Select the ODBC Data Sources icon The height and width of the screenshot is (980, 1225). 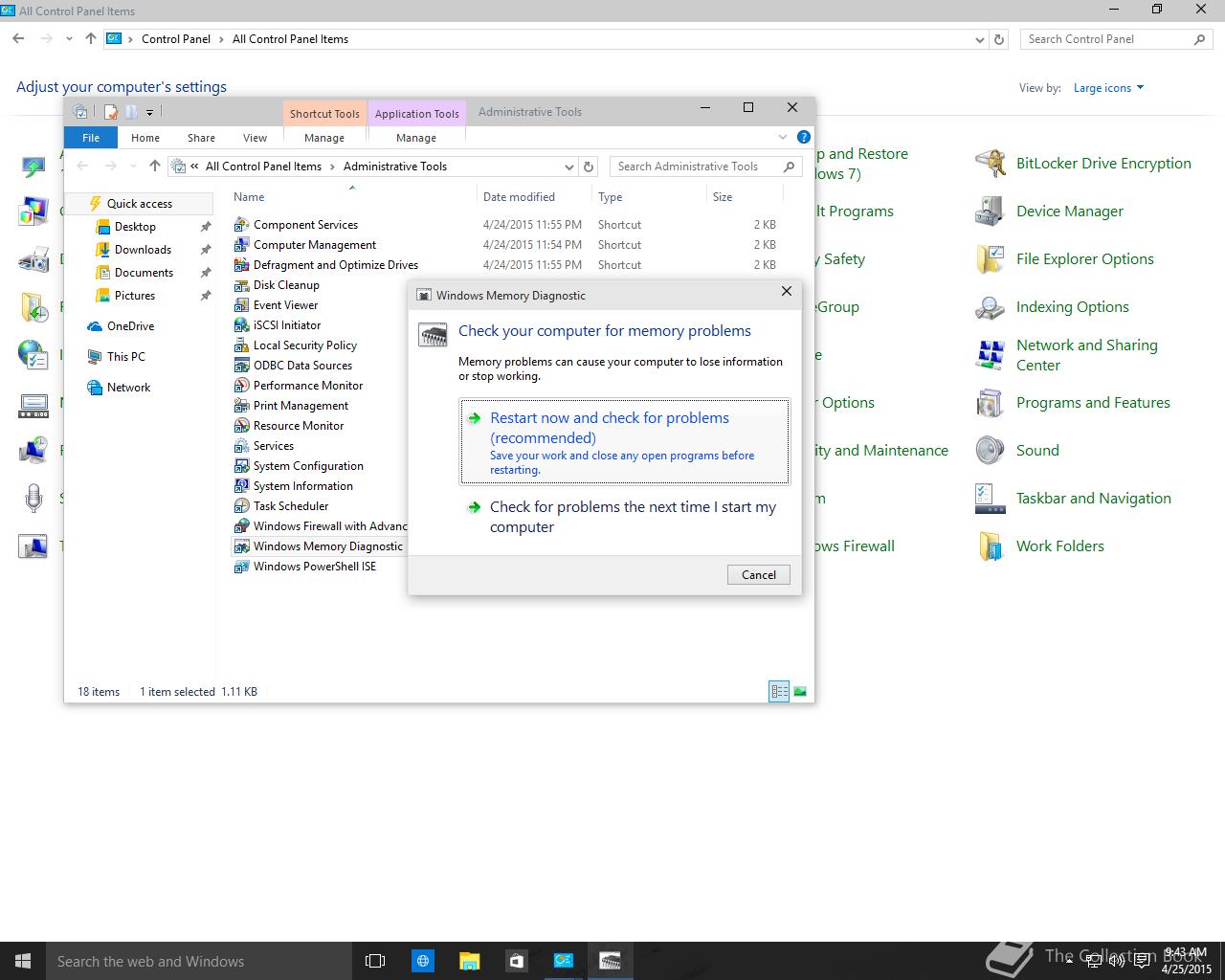[x=241, y=366]
